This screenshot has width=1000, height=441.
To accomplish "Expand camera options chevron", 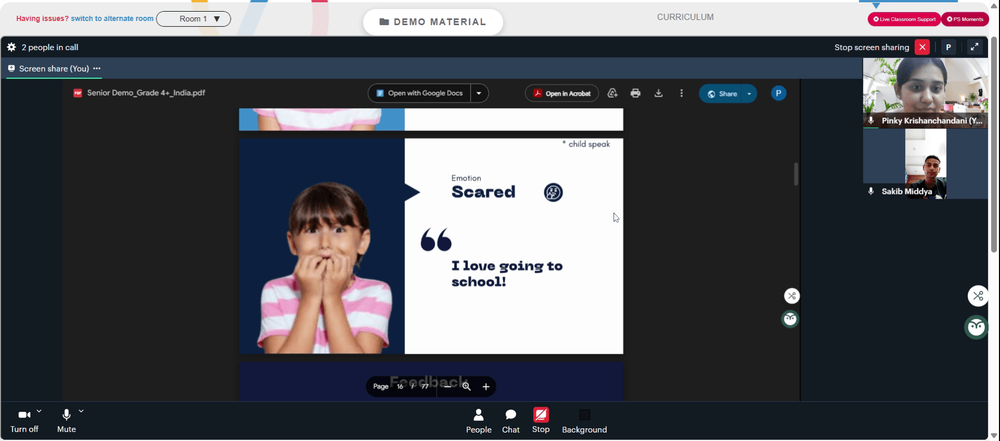I will (x=39, y=411).
